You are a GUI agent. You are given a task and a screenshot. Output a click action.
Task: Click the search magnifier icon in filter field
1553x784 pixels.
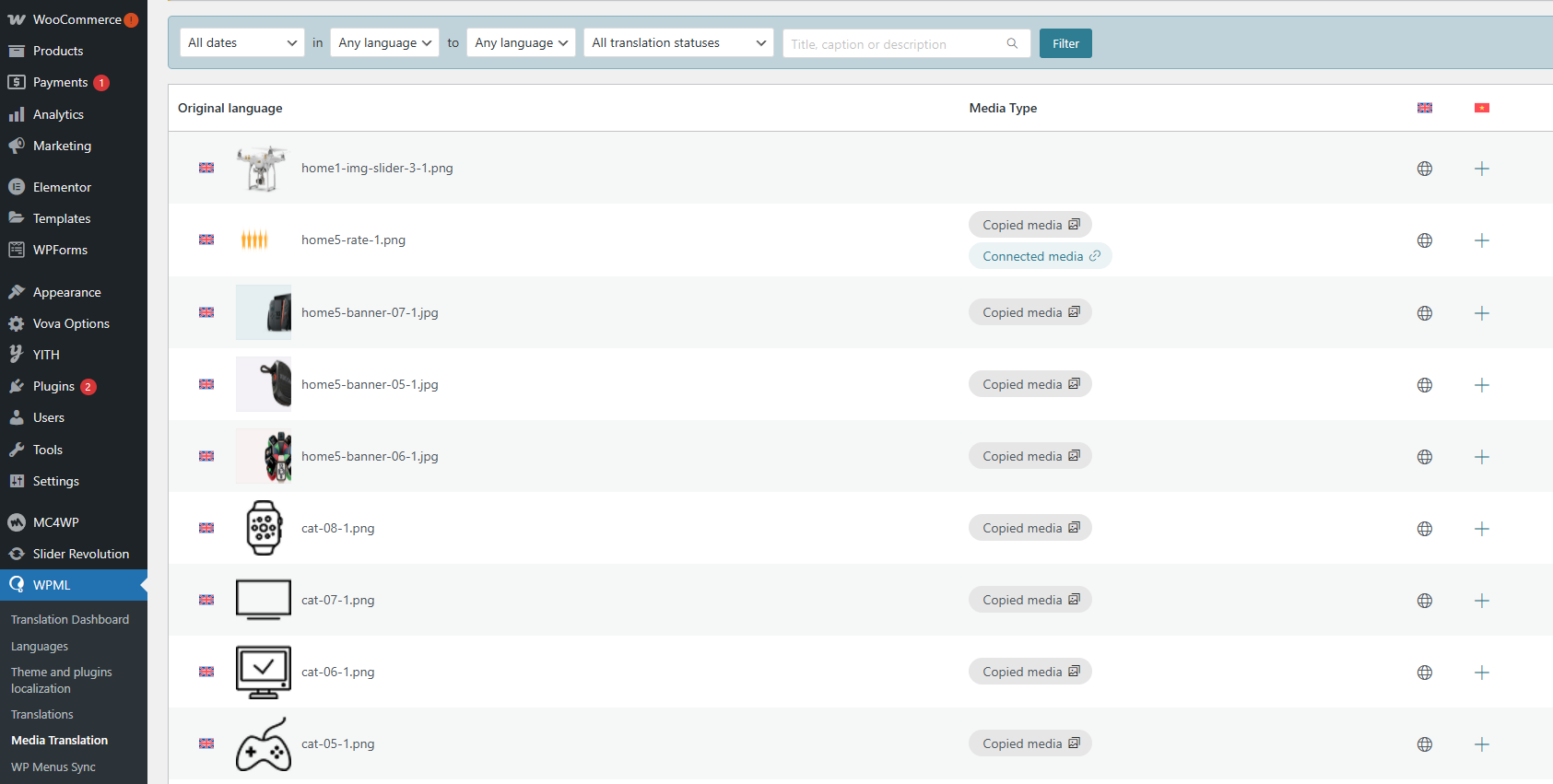coord(1012,43)
